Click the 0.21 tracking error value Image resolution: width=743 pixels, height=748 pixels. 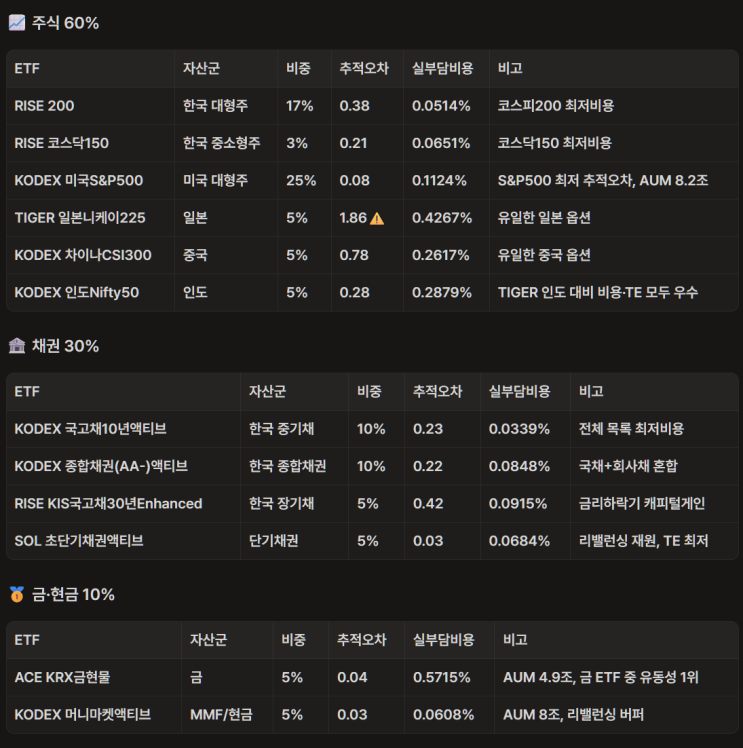[x=353, y=143]
